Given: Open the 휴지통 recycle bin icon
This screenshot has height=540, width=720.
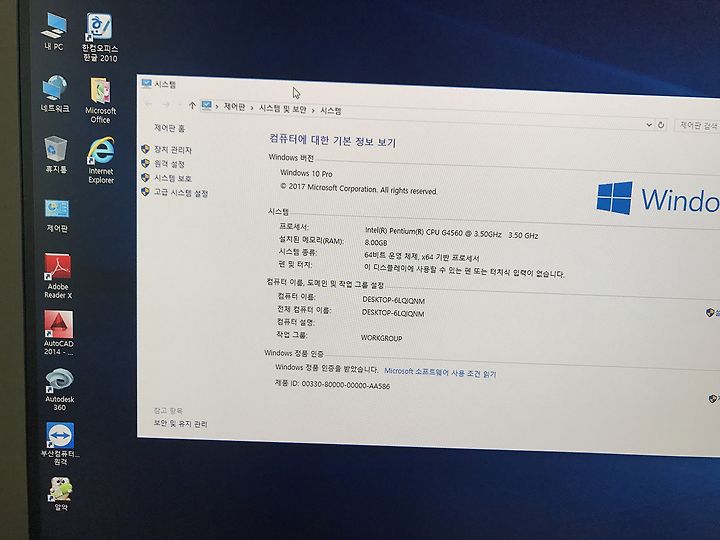Looking at the screenshot, I should 56,155.
